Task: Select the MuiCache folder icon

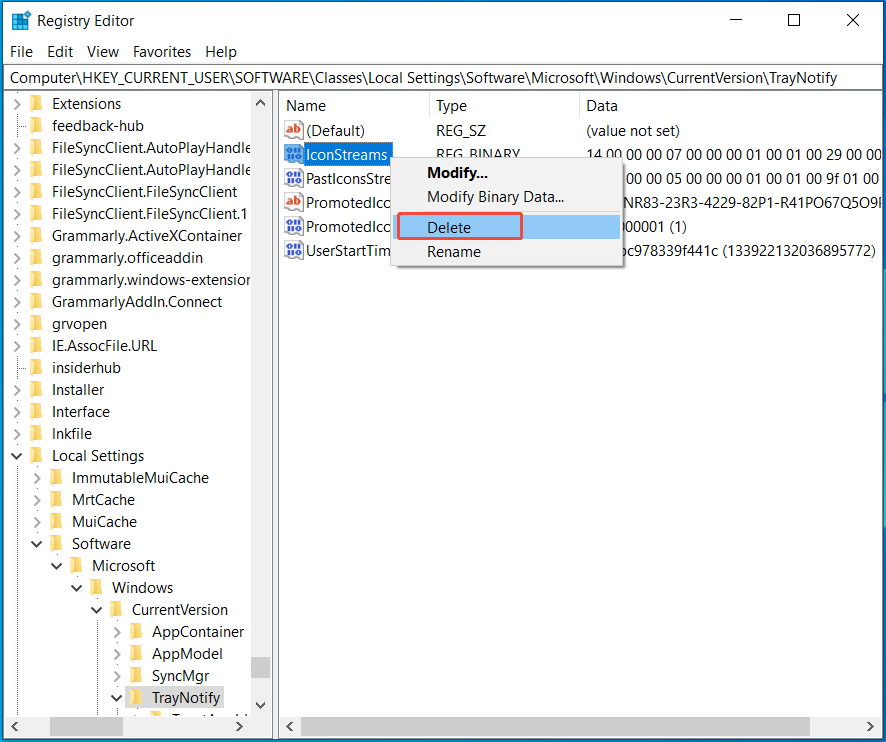Action: tap(55, 521)
